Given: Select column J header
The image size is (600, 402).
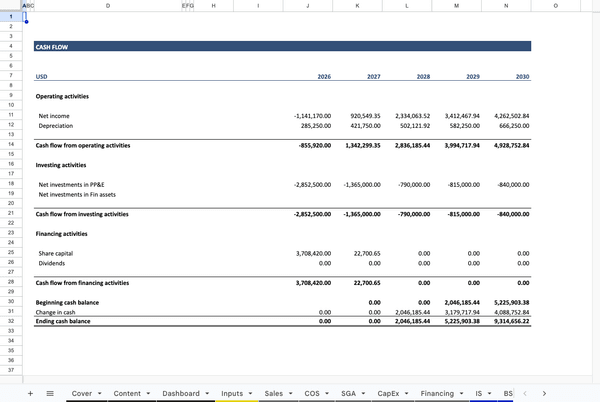Looking at the screenshot, I should coord(307,6).
